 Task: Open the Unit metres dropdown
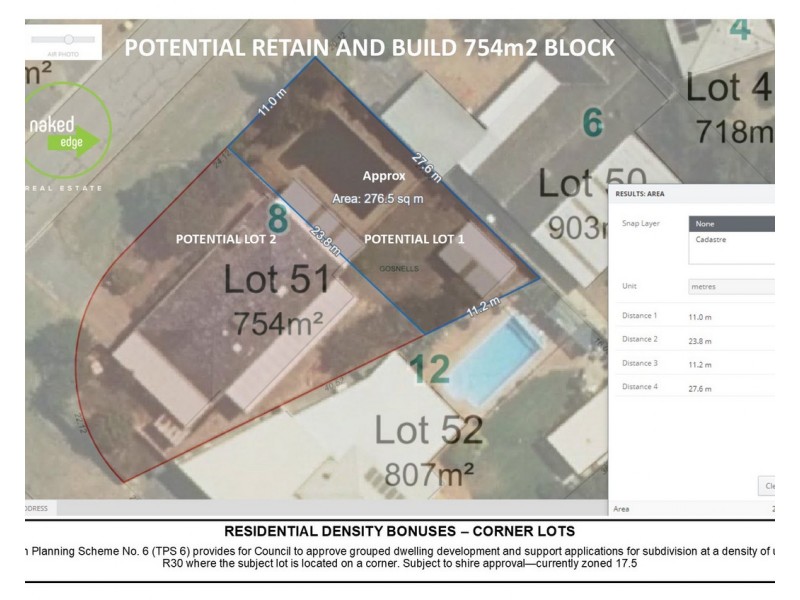732,286
